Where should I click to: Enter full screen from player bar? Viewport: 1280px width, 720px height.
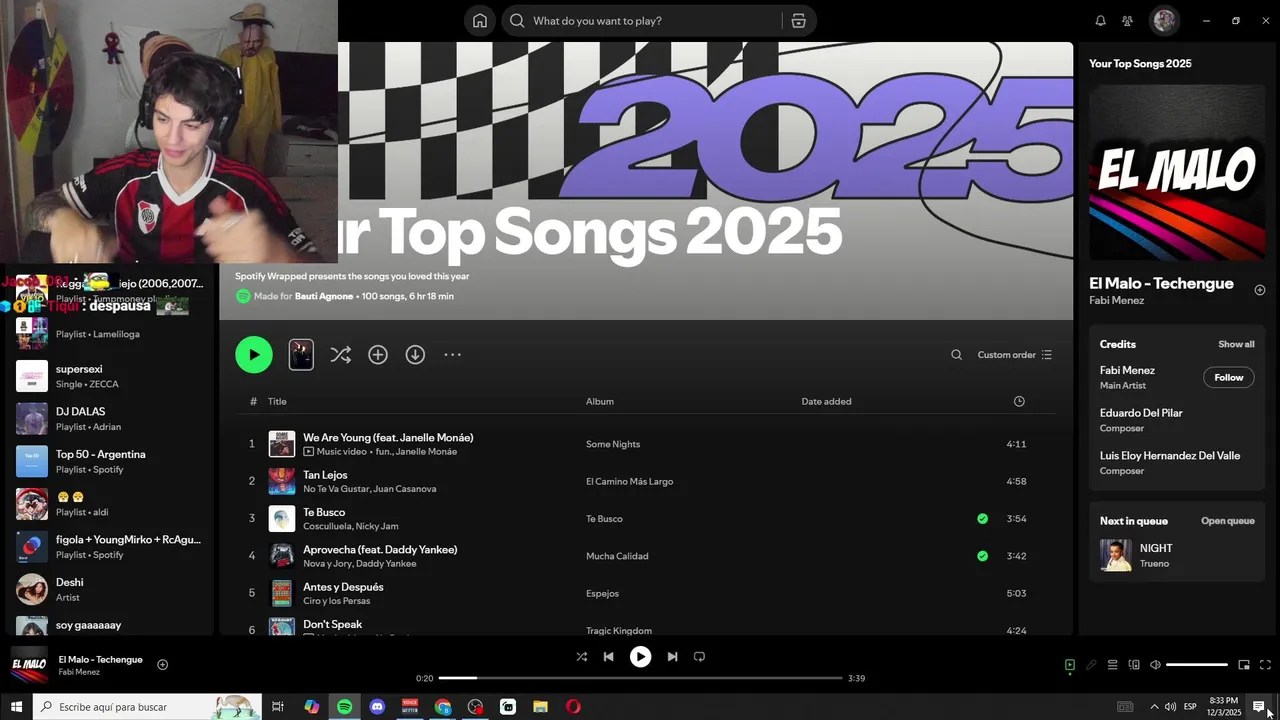pos(1265,665)
